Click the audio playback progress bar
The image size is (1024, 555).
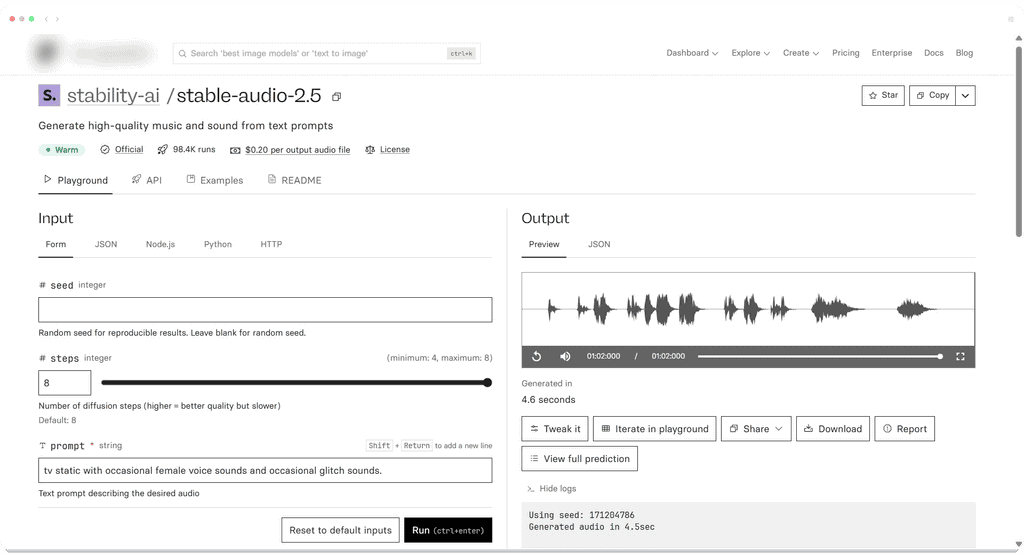(x=820, y=357)
